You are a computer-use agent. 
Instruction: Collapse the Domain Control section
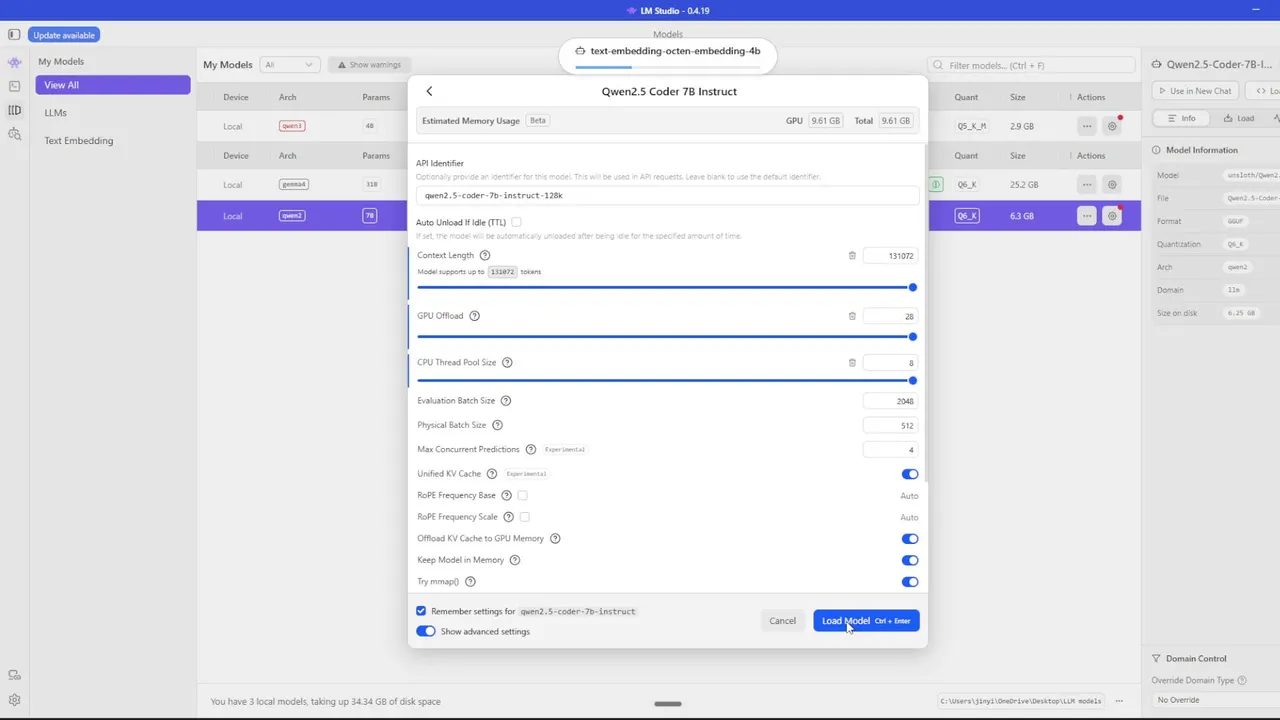click(1156, 659)
